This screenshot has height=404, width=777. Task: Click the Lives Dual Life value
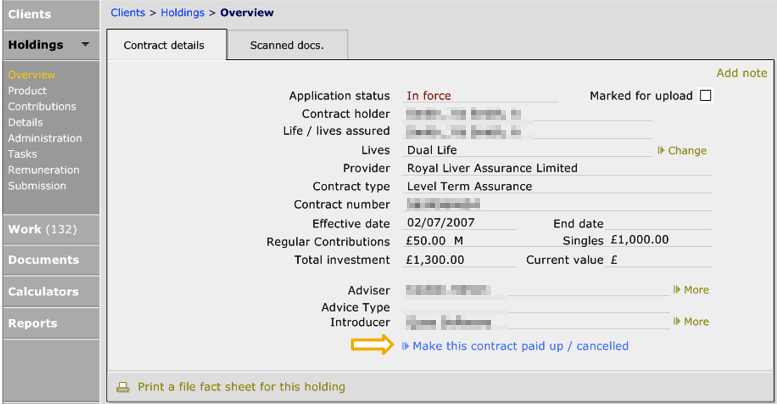pos(432,150)
